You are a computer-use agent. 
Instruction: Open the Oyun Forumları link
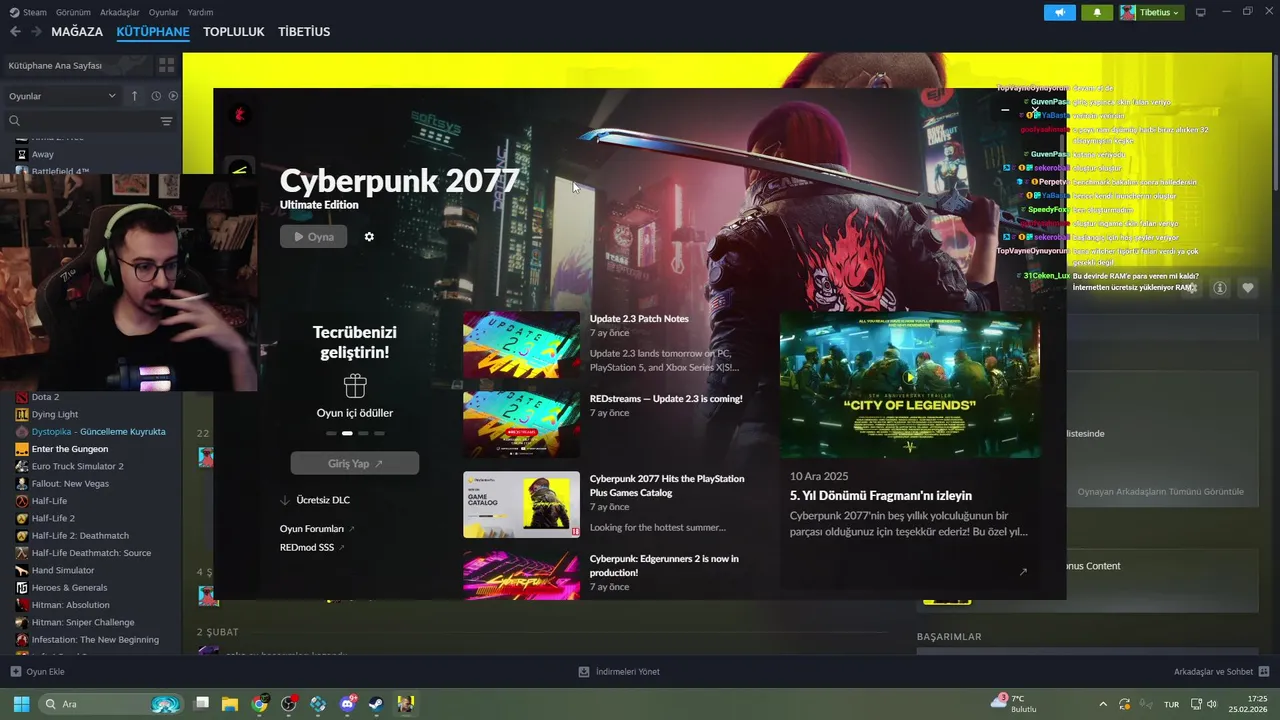317,529
